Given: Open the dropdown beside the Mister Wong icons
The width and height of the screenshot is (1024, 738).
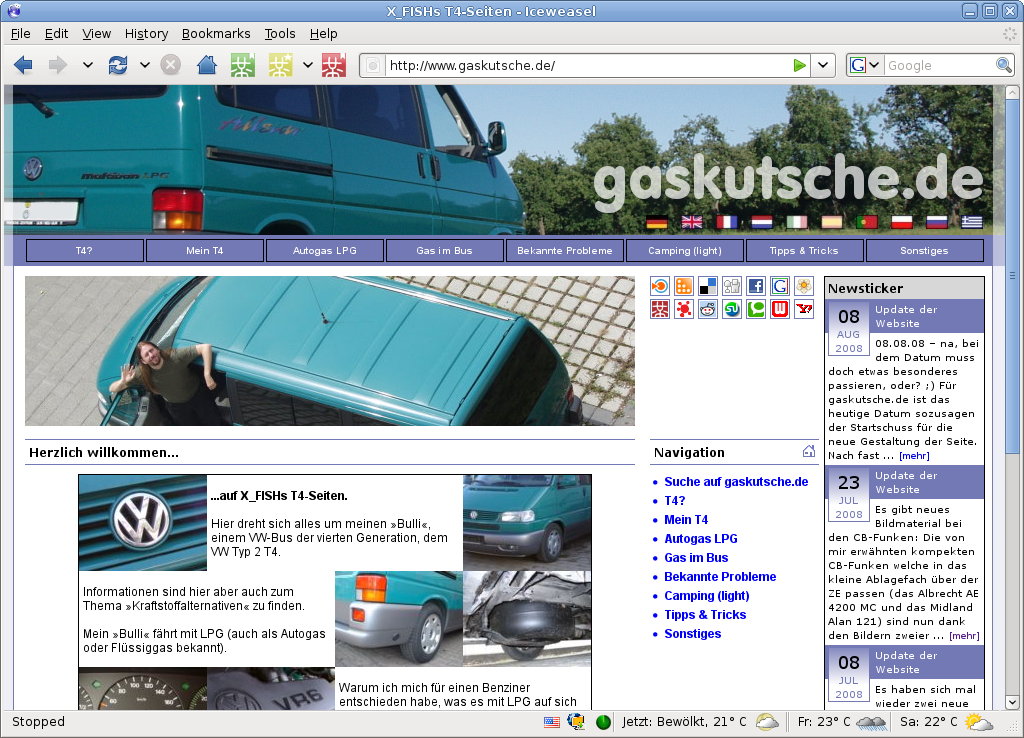Looking at the screenshot, I should (308, 65).
